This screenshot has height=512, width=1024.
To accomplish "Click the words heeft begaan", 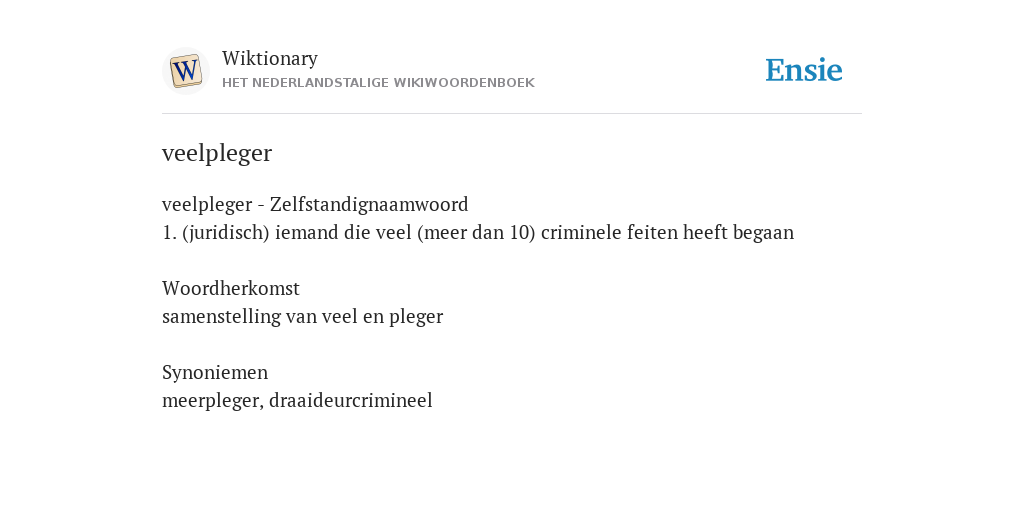I will 739,233.
